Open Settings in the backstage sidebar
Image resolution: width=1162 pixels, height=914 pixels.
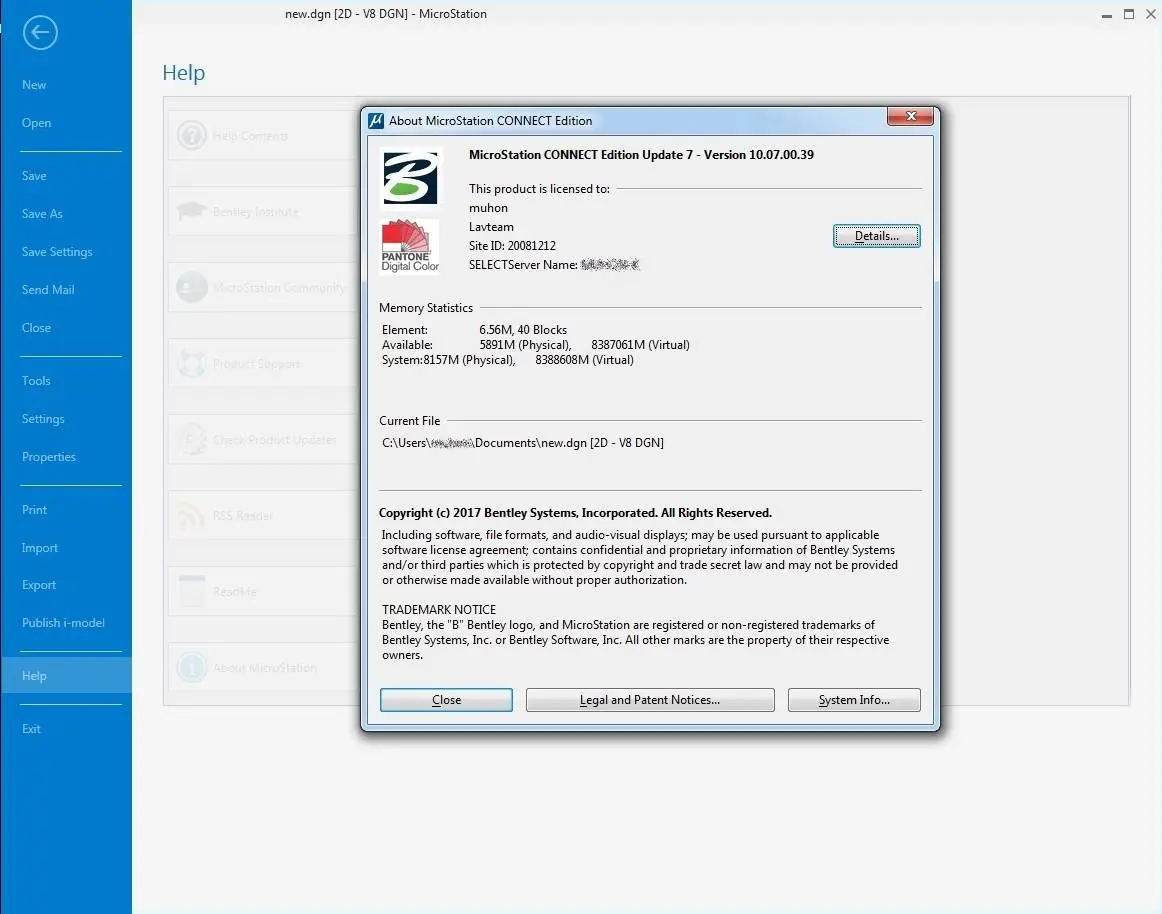tap(43, 419)
